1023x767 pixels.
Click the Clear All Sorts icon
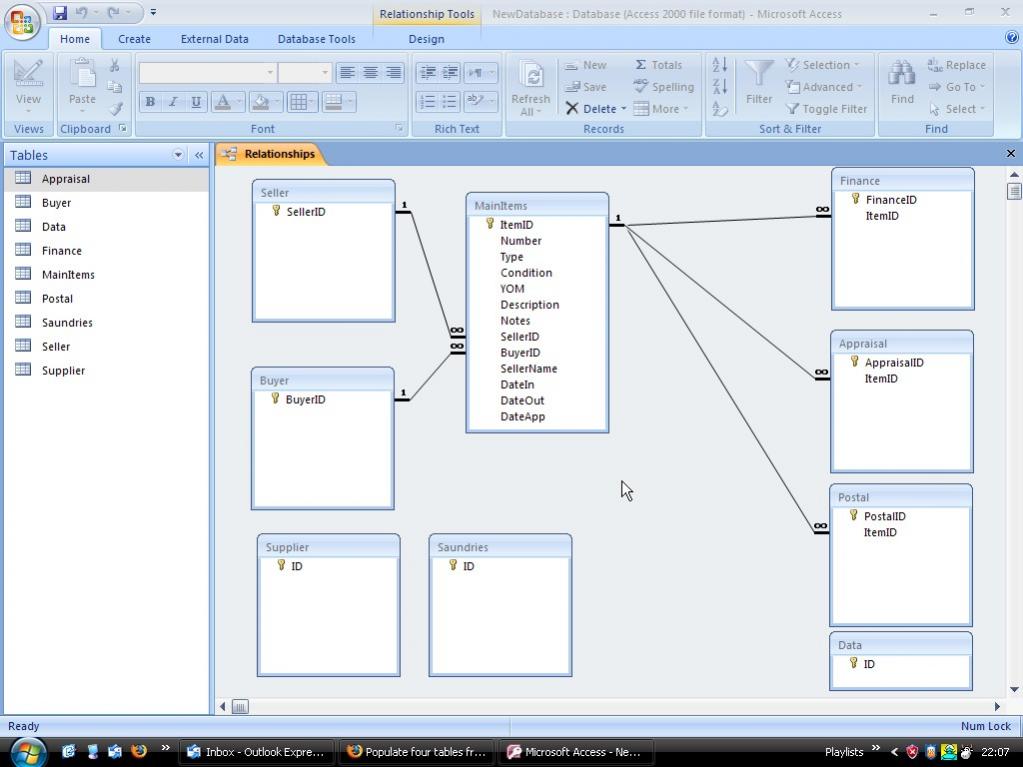point(720,109)
